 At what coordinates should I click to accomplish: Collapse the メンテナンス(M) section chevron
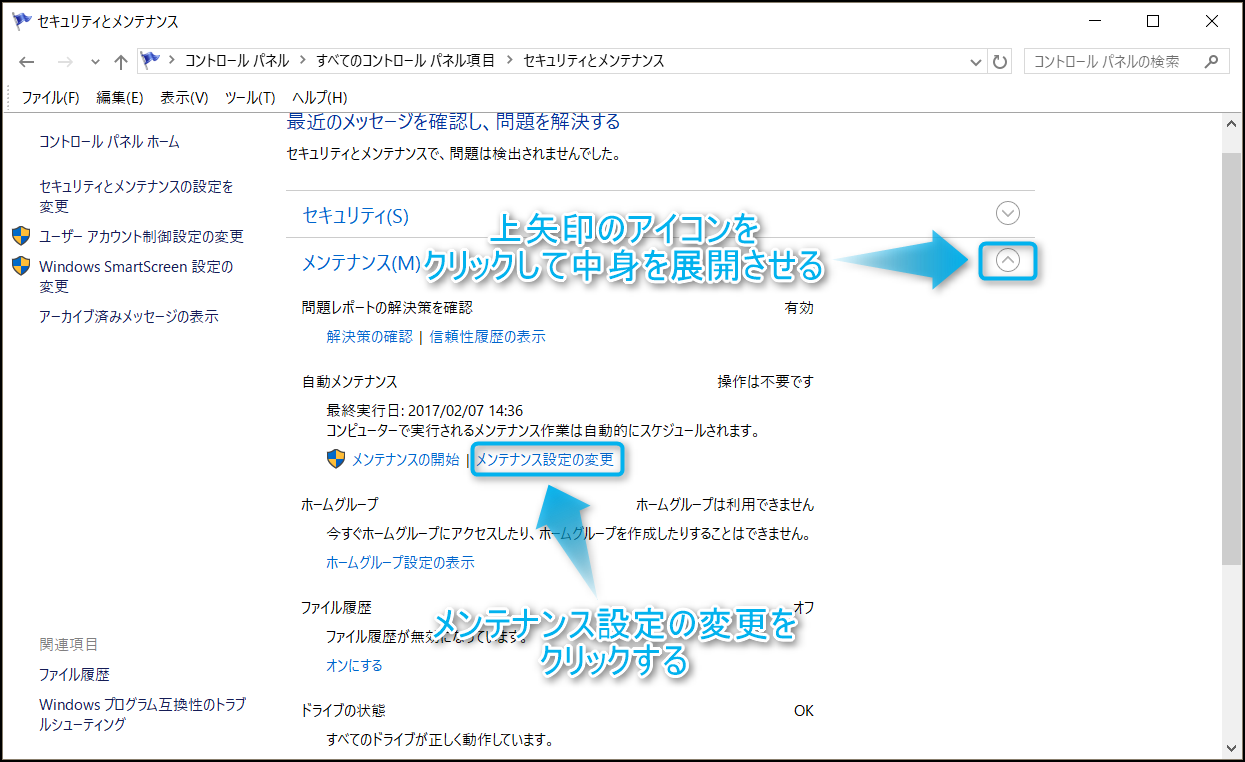pos(1008,261)
